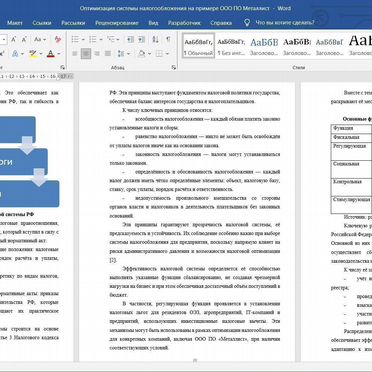Open font color dropdown arrow
Screen dimensions: 372x372
(58, 54)
